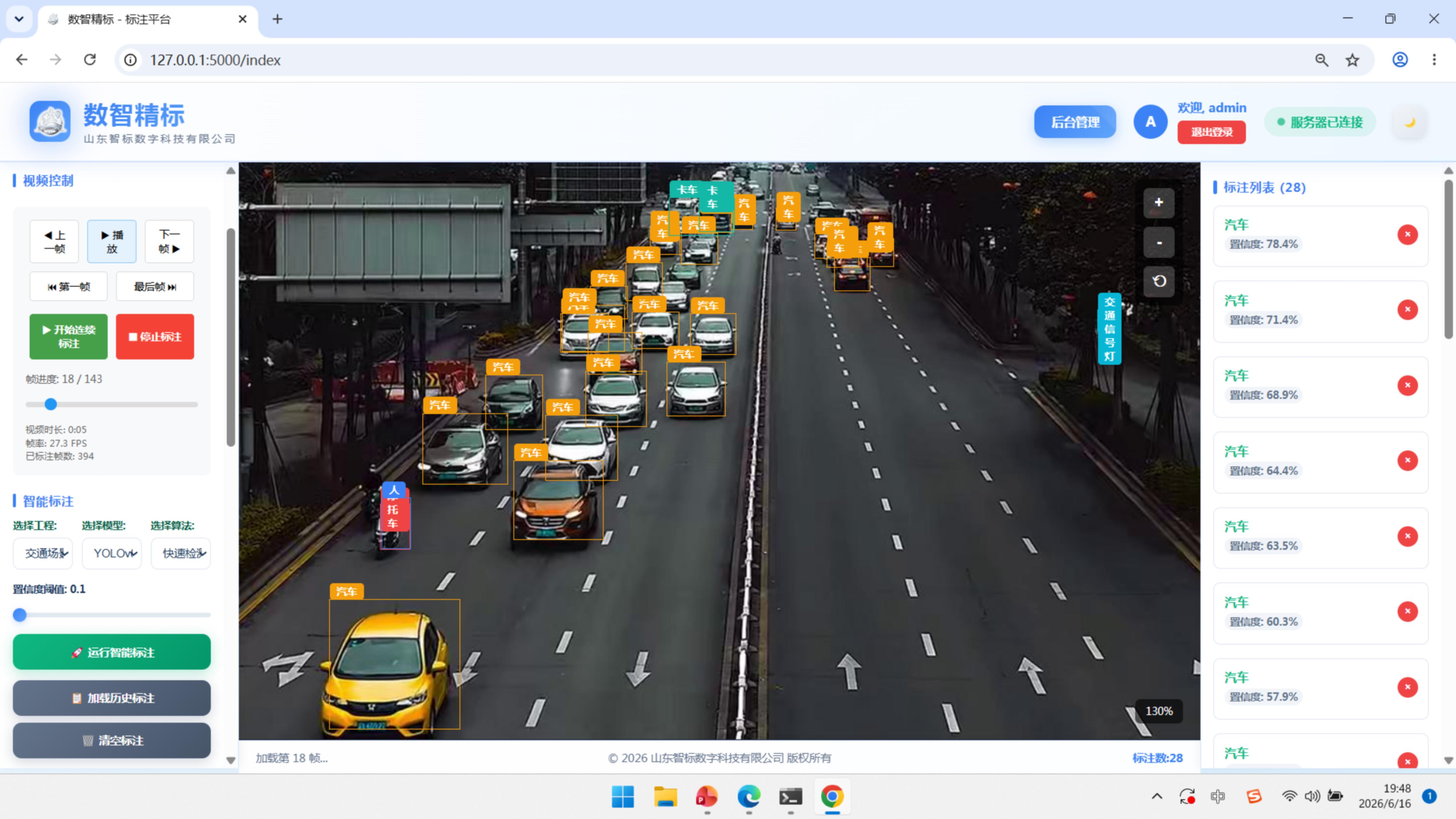Open the Chrome three-dot menu

1434,60
